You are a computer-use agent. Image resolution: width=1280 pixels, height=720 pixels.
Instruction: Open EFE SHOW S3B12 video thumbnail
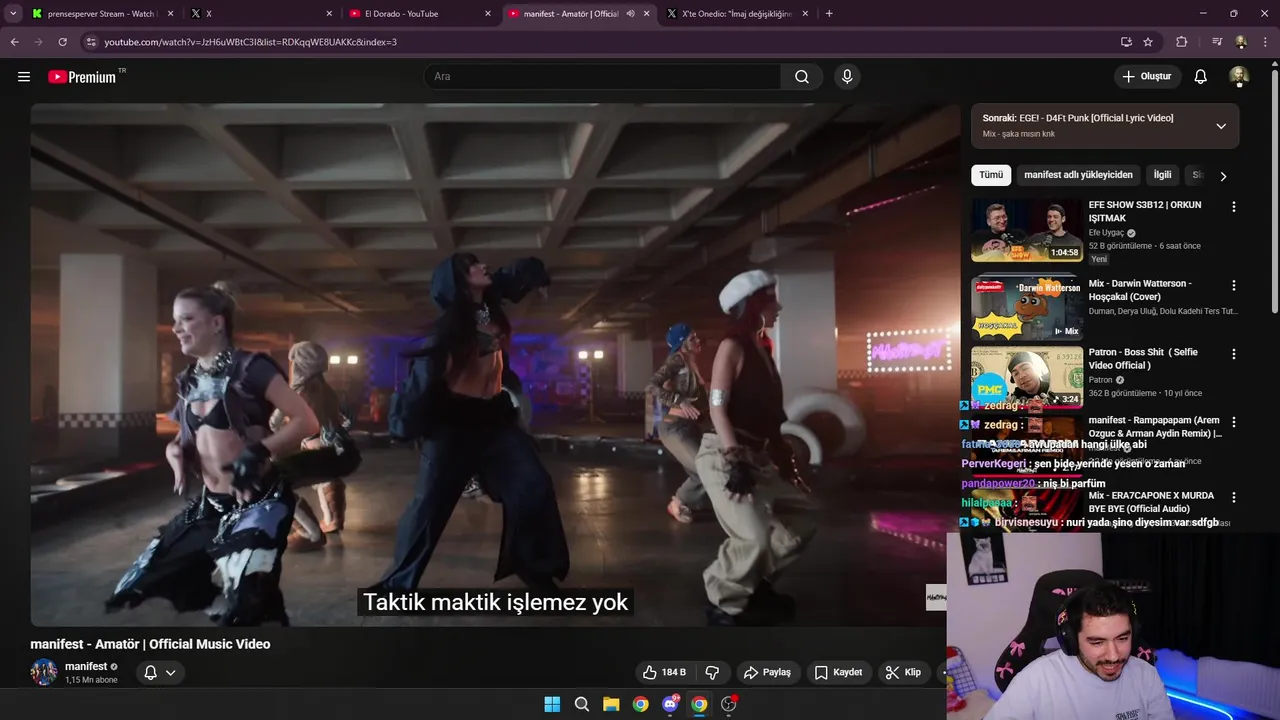tap(1027, 230)
